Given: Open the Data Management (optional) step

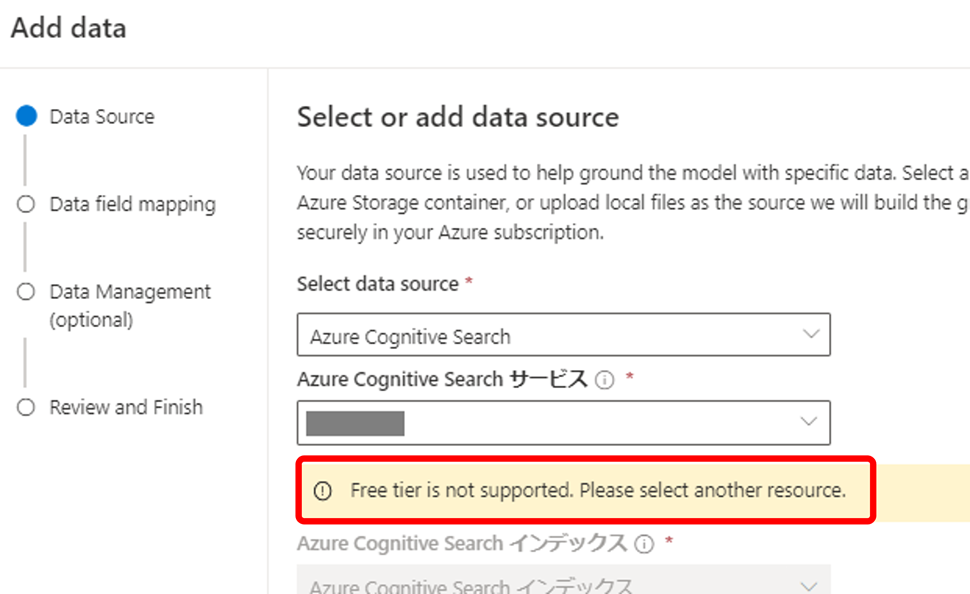Looking at the screenshot, I should 130,305.
